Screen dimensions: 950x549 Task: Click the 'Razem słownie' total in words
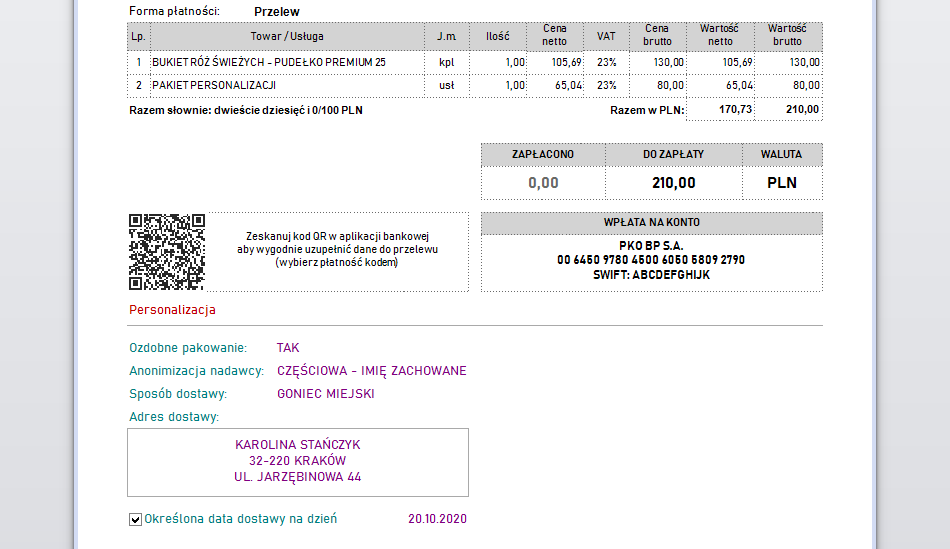[246, 110]
